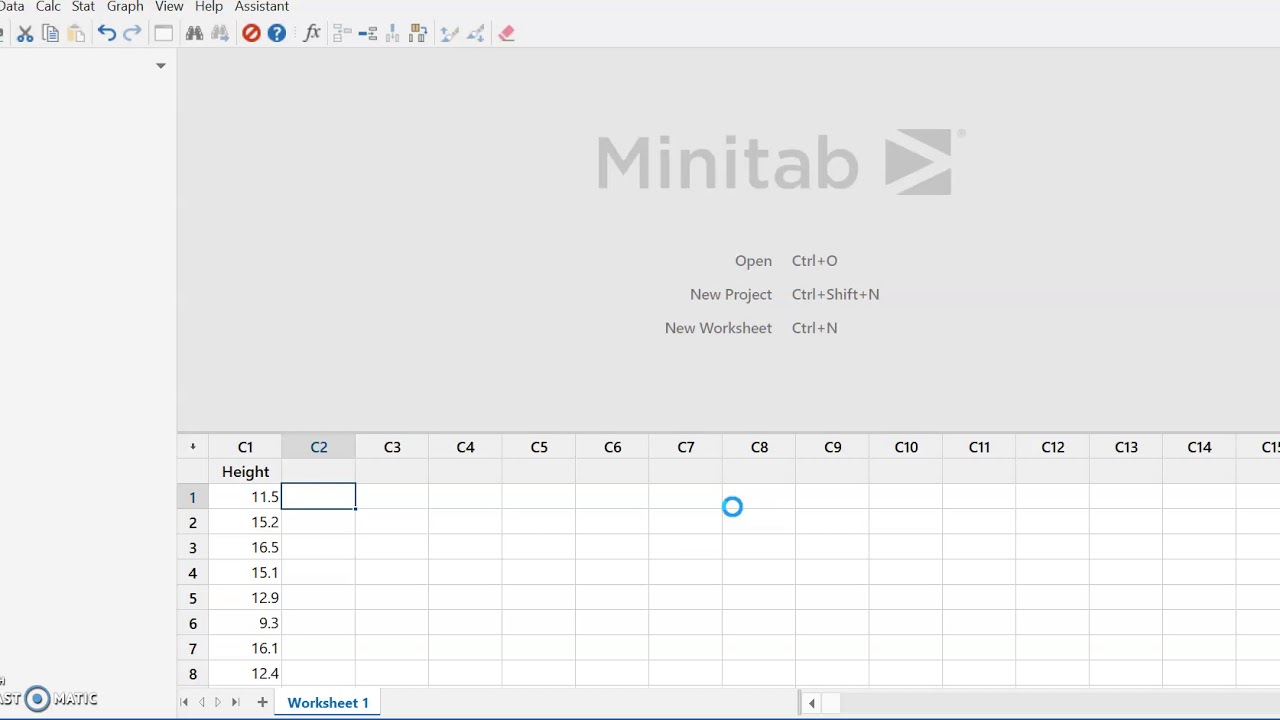The height and width of the screenshot is (720, 1280).
Task: Go to next worksheet tab arrow
Action: [218, 703]
